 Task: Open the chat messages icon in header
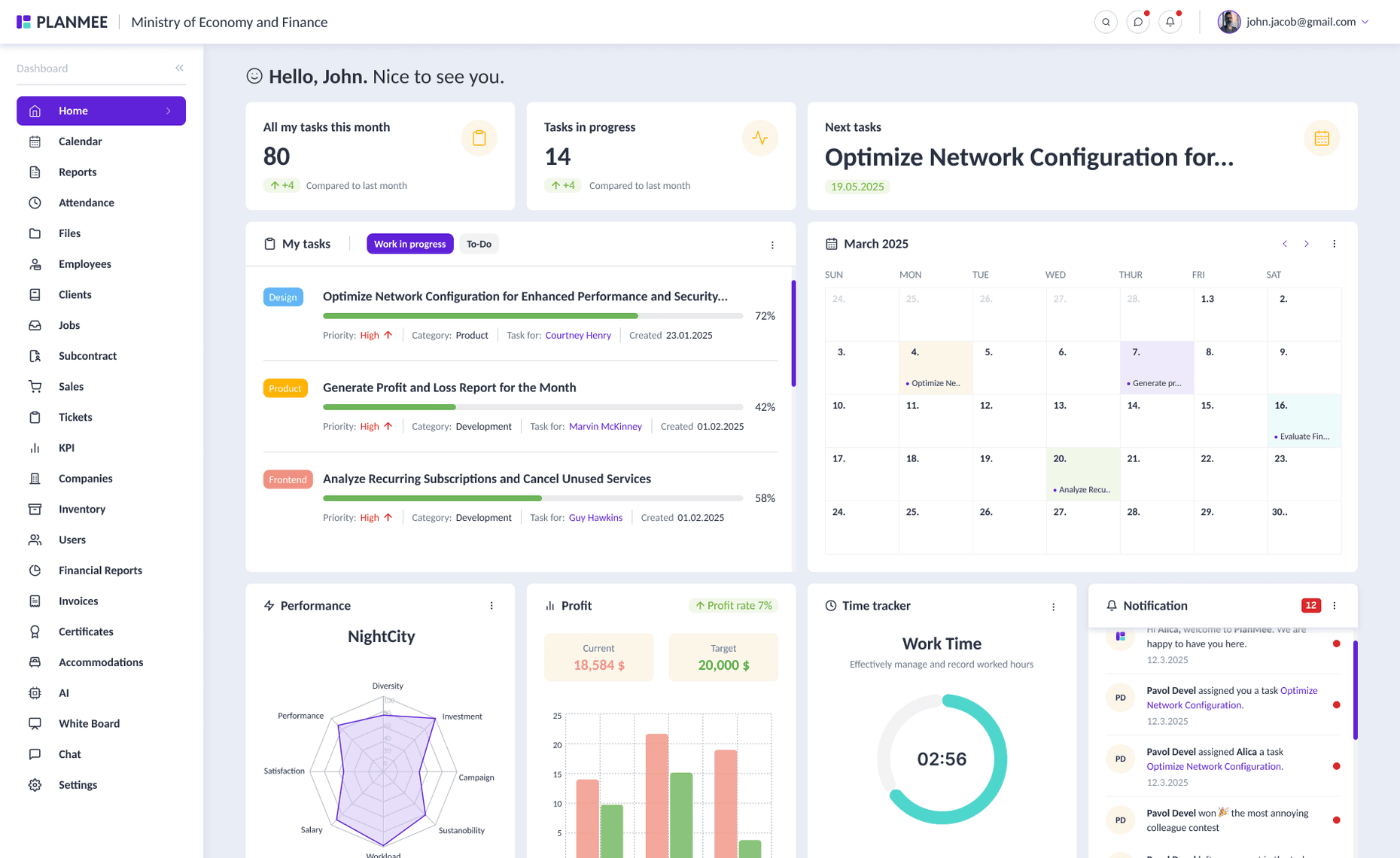[x=1138, y=22]
